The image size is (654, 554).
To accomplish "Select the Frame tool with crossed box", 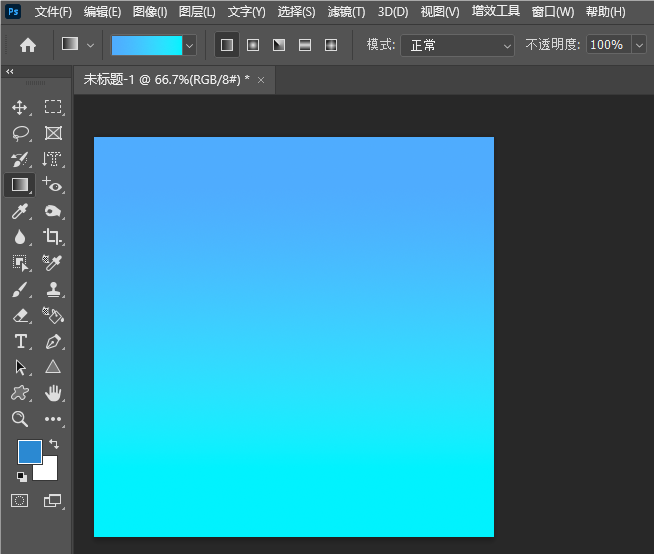I will 53,133.
